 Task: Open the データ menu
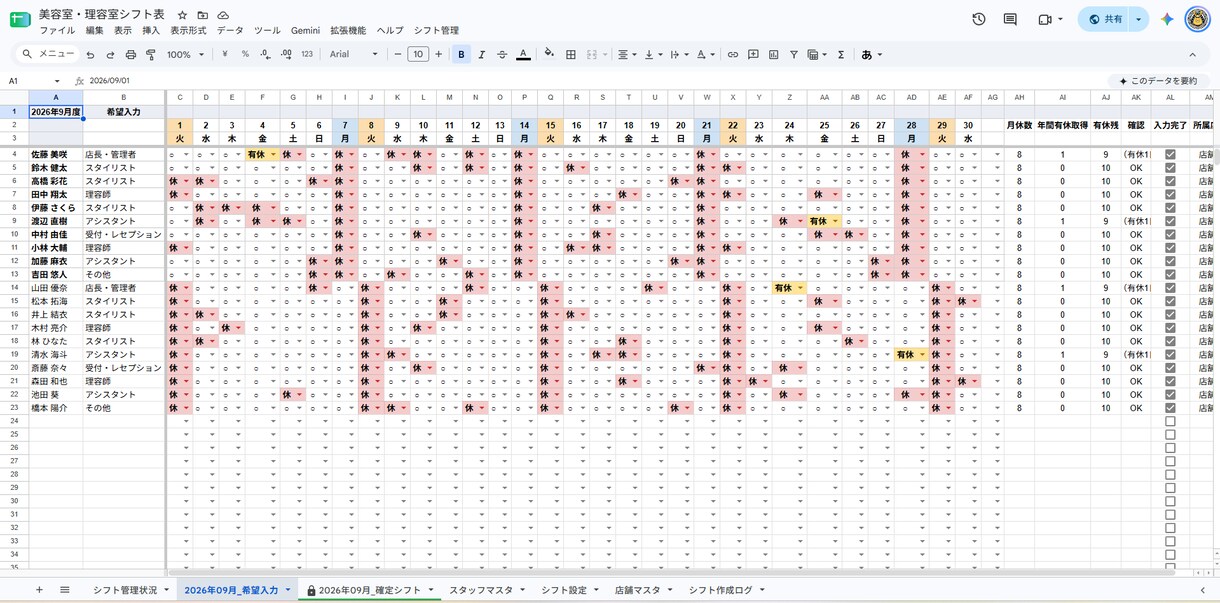coord(230,31)
